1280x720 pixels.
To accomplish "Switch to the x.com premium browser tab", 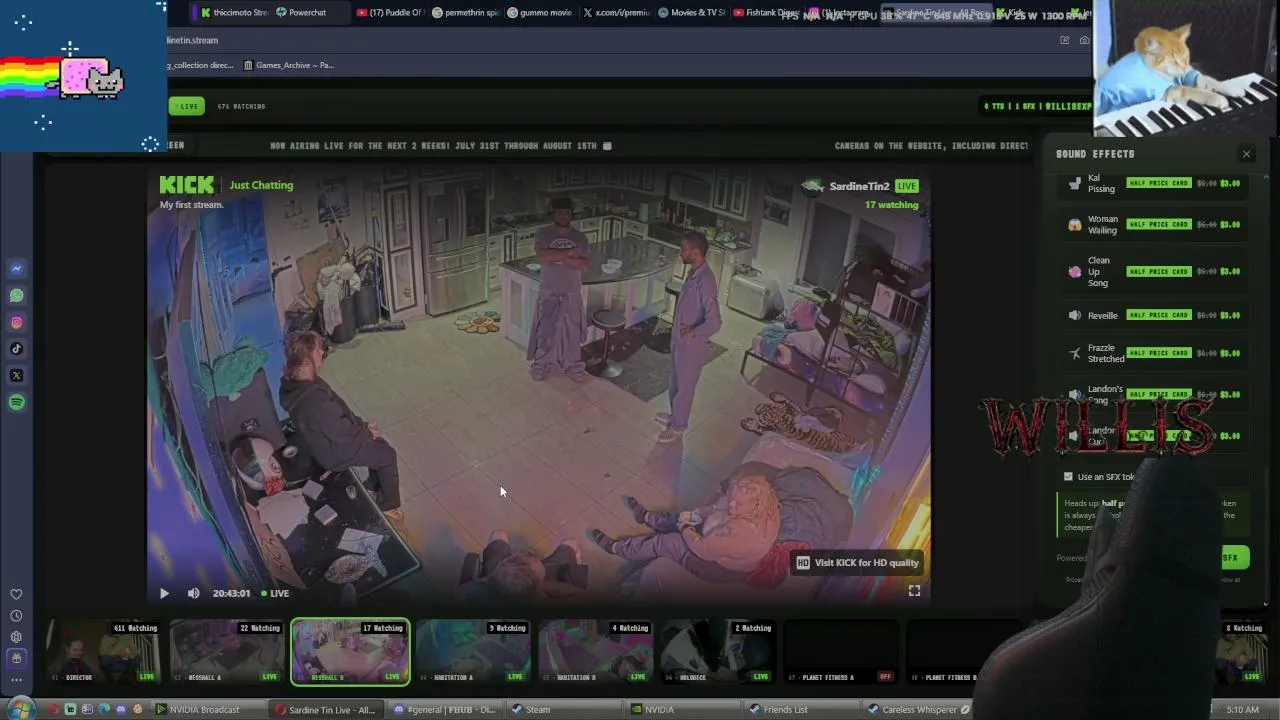I will click(616, 12).
